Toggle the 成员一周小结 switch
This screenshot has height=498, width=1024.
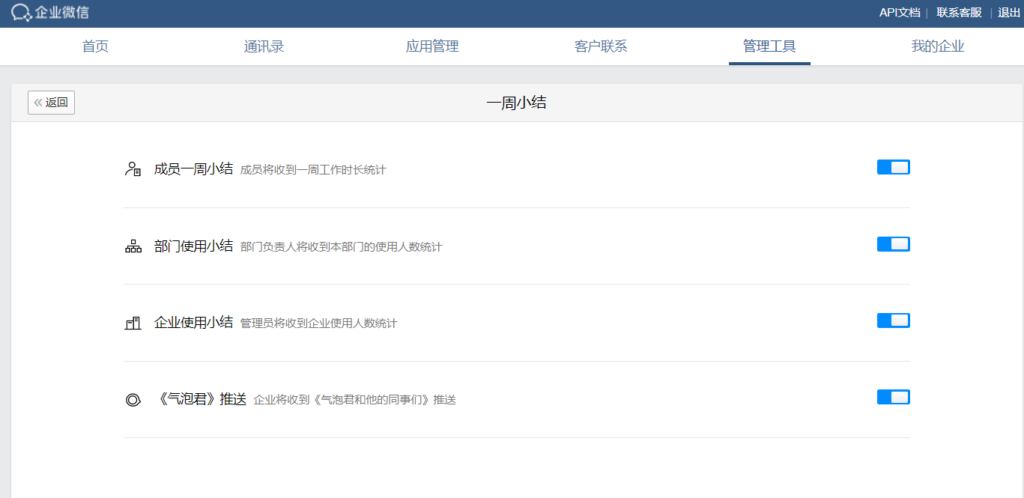click(x=893, y=168)
